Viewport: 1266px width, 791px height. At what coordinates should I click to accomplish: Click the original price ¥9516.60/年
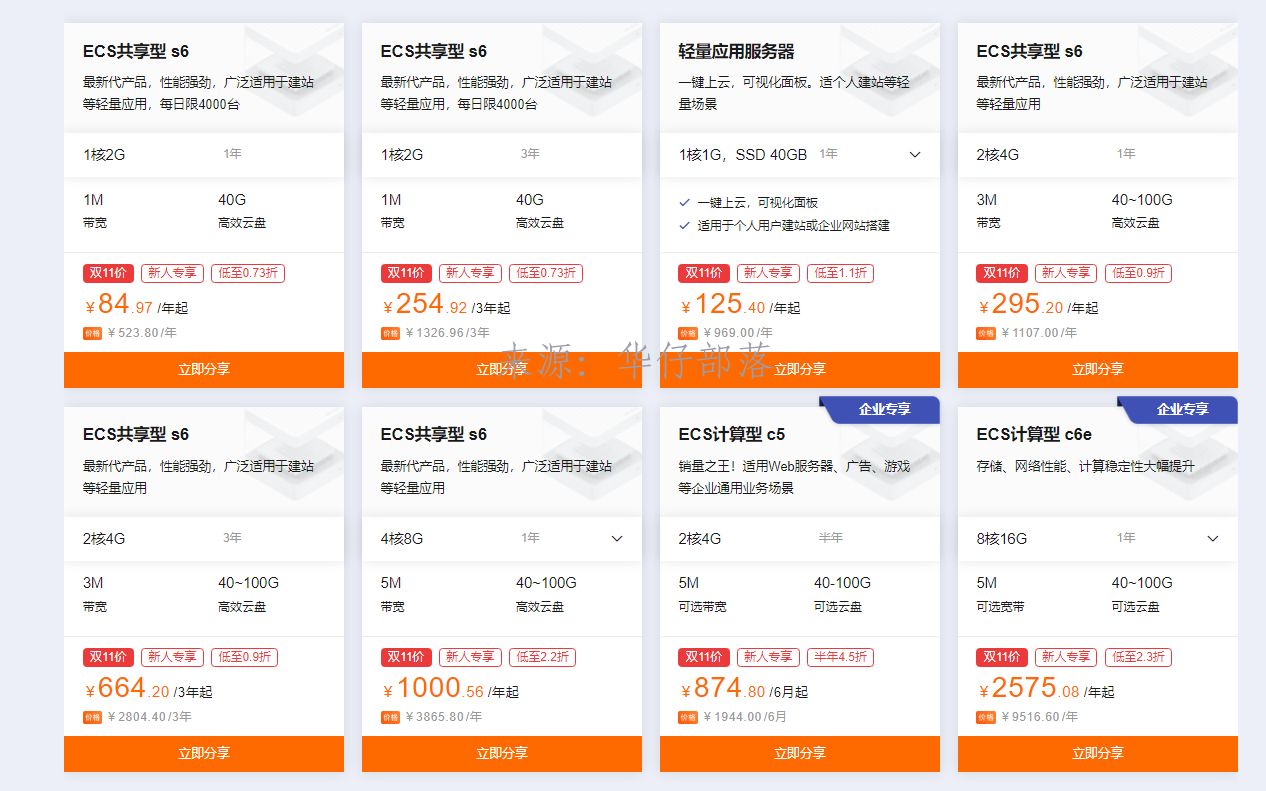[x=1040, y=717]
